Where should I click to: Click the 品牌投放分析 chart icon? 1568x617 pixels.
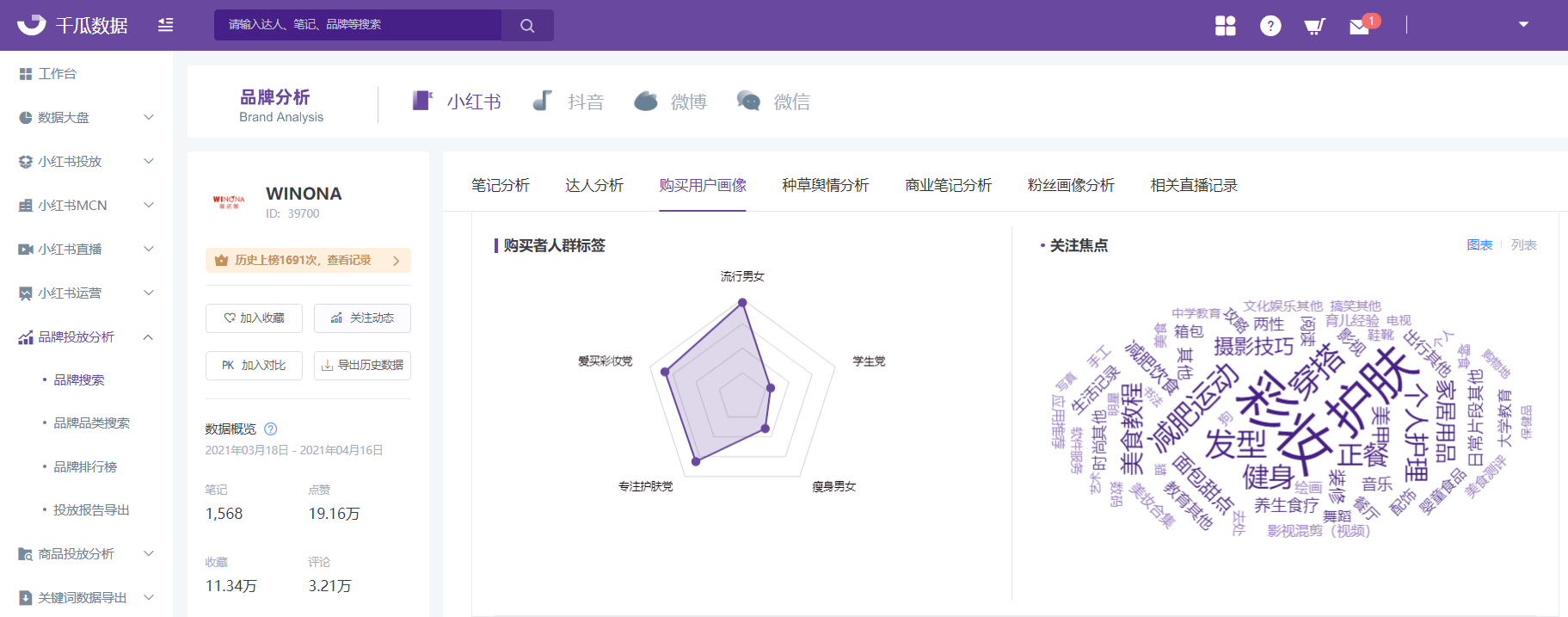[x=26, y=337]
